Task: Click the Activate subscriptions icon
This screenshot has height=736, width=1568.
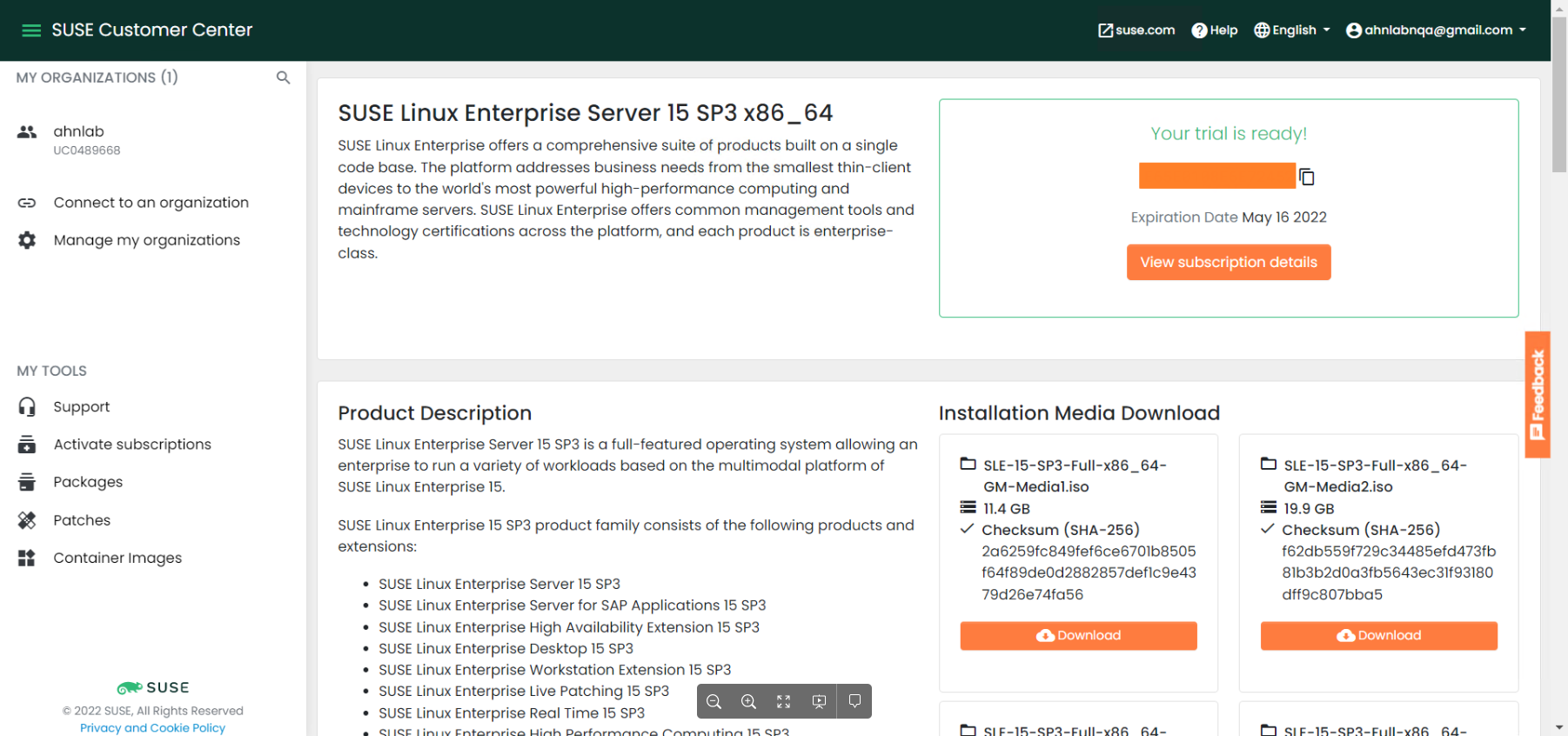Action: (27, 445)
